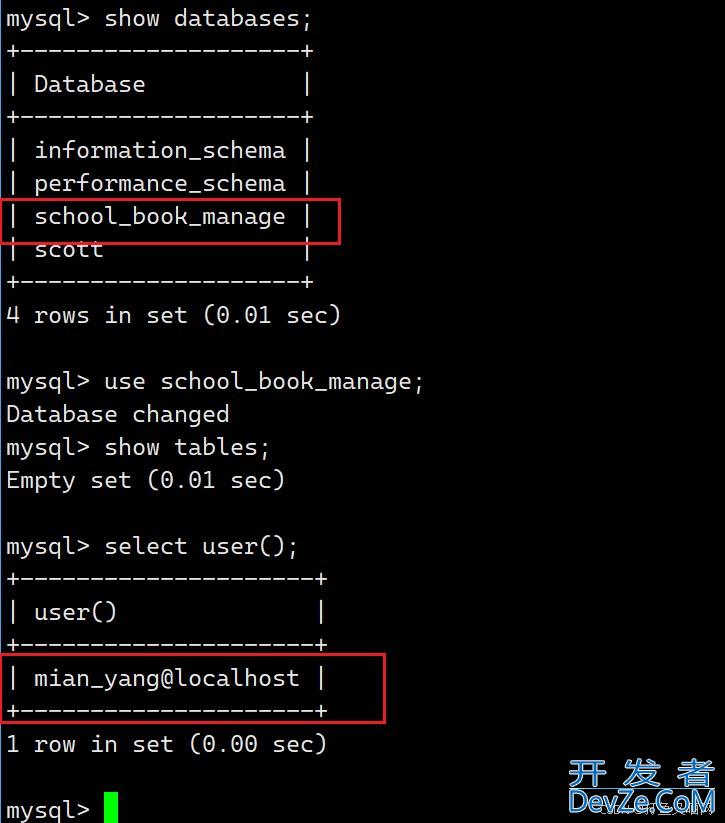Click the green terminal cursor block
725x823 pixels.
pyautogui.click(x=110, y=807)
